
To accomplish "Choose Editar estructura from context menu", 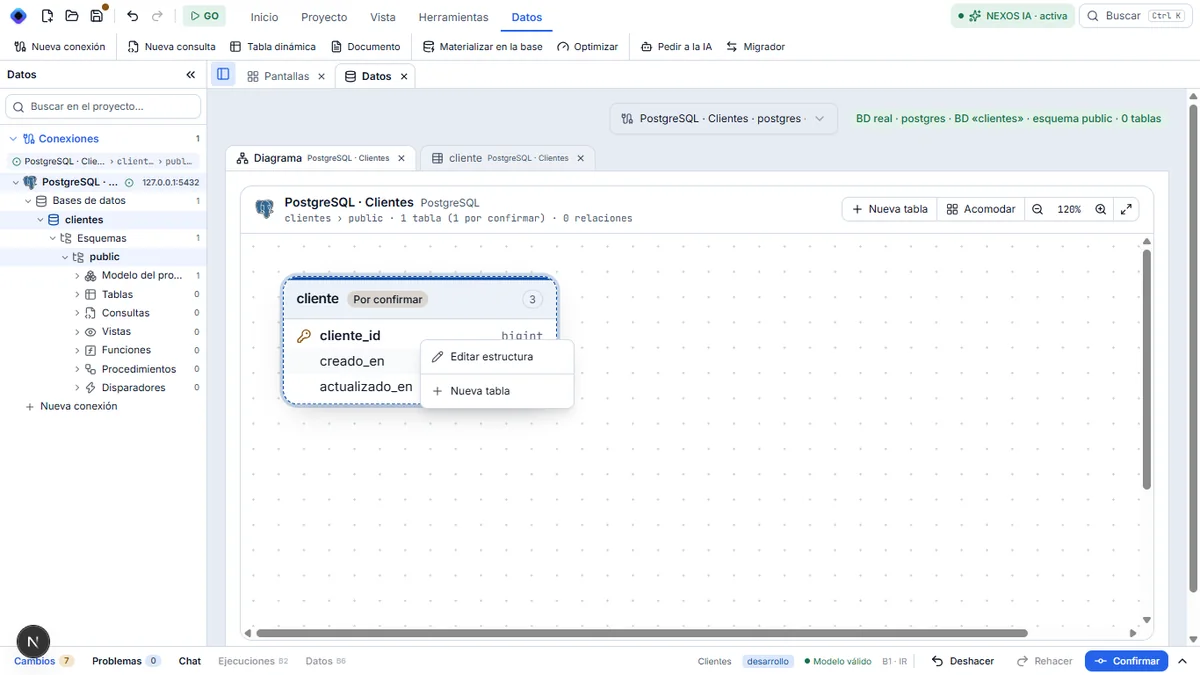I will point(497,357).
